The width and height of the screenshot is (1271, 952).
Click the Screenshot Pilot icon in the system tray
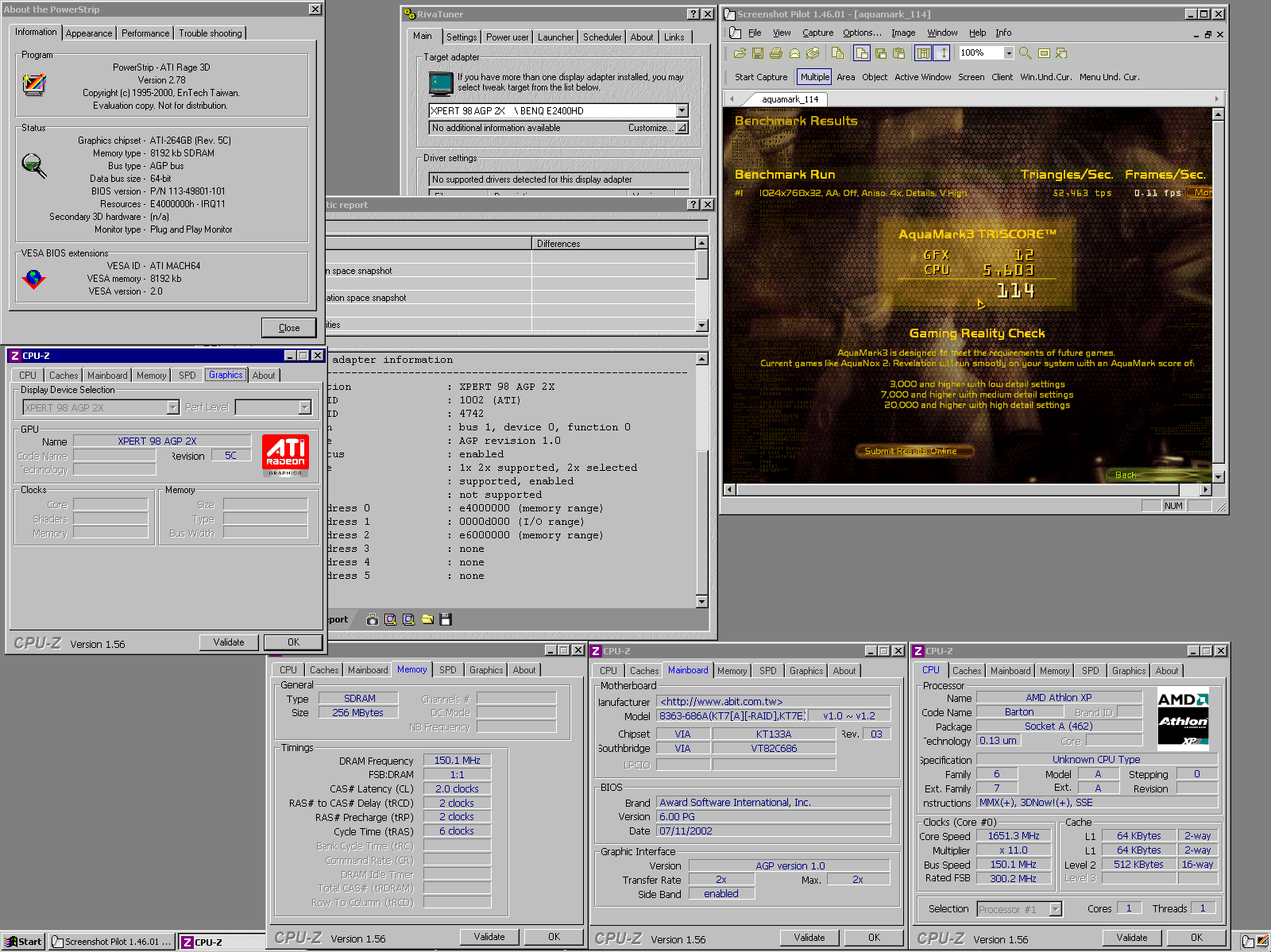click(1248, 942)
